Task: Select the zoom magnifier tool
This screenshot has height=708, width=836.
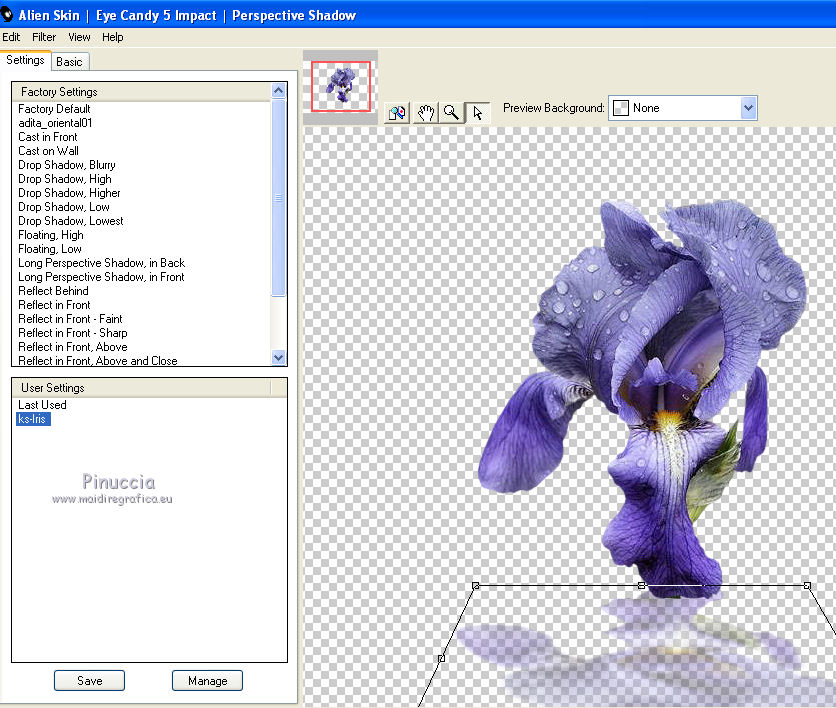Action: pyautogui.click(x=452, y=112)
